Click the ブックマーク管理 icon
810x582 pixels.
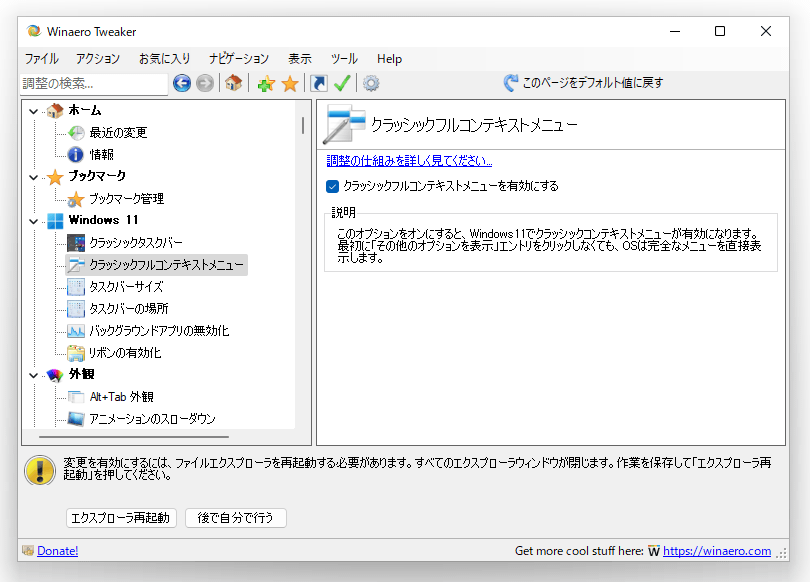(x=76, y=199)
